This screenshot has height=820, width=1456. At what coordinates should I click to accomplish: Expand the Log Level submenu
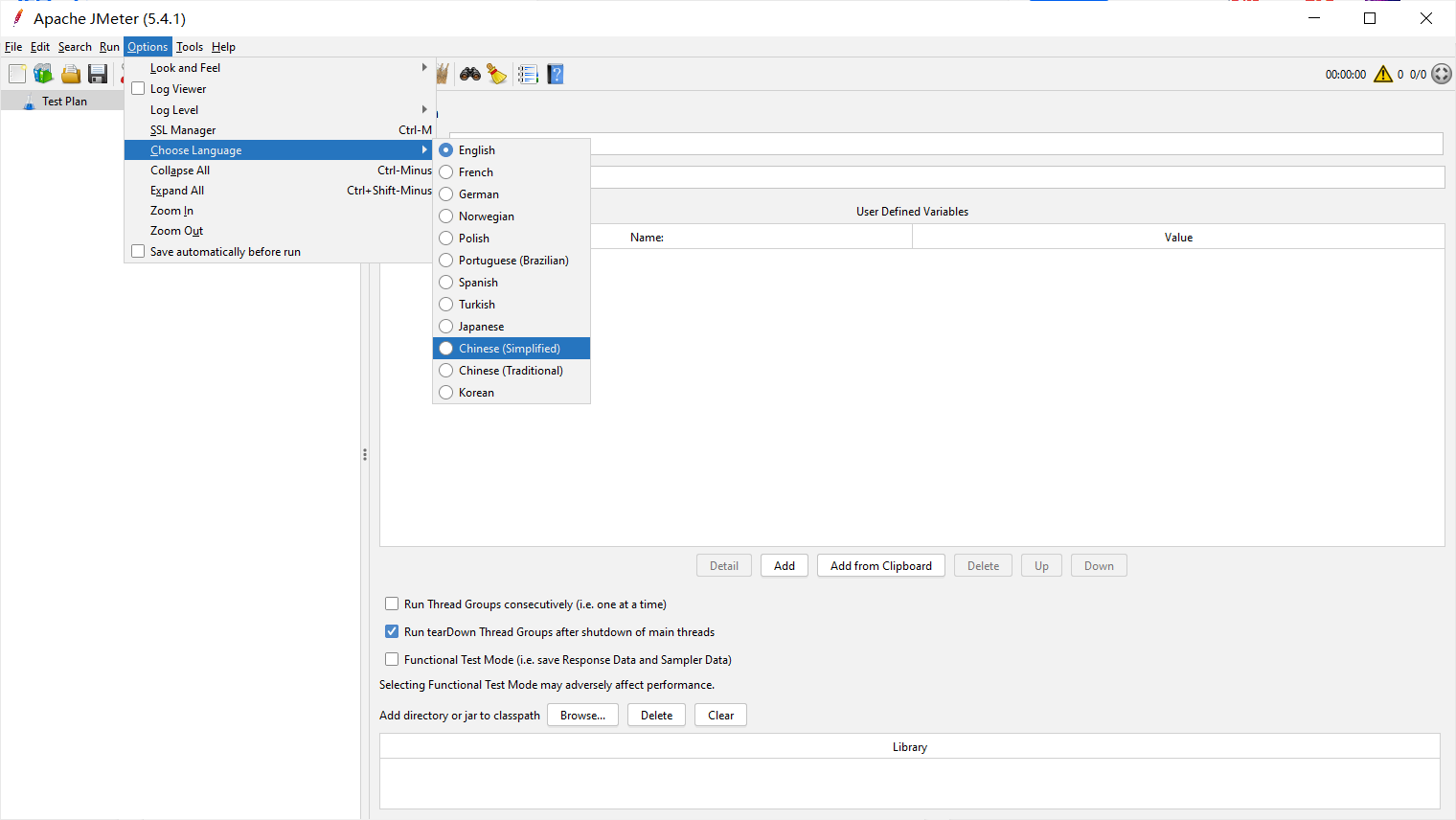279,110
